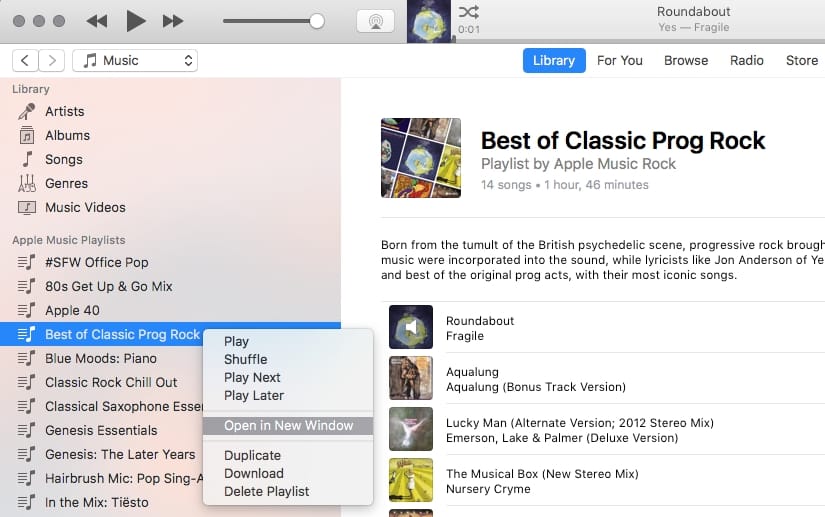Click the Play button in playback controls
The width and height of the screenshot is (825, 517).
coord(136,20)
